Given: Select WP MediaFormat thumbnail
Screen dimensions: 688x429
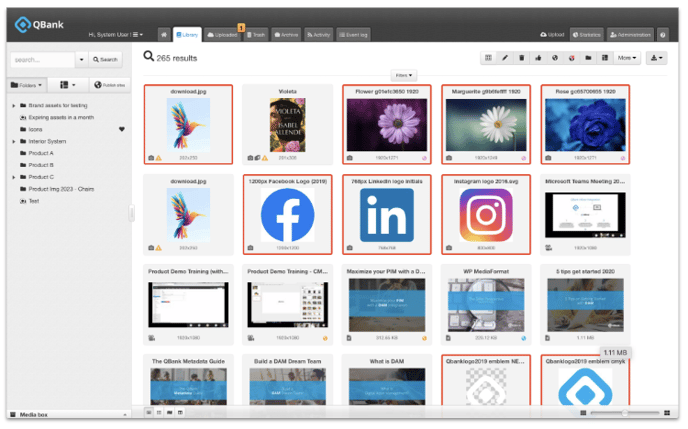Looking at the screenshot, I should 486,305.
